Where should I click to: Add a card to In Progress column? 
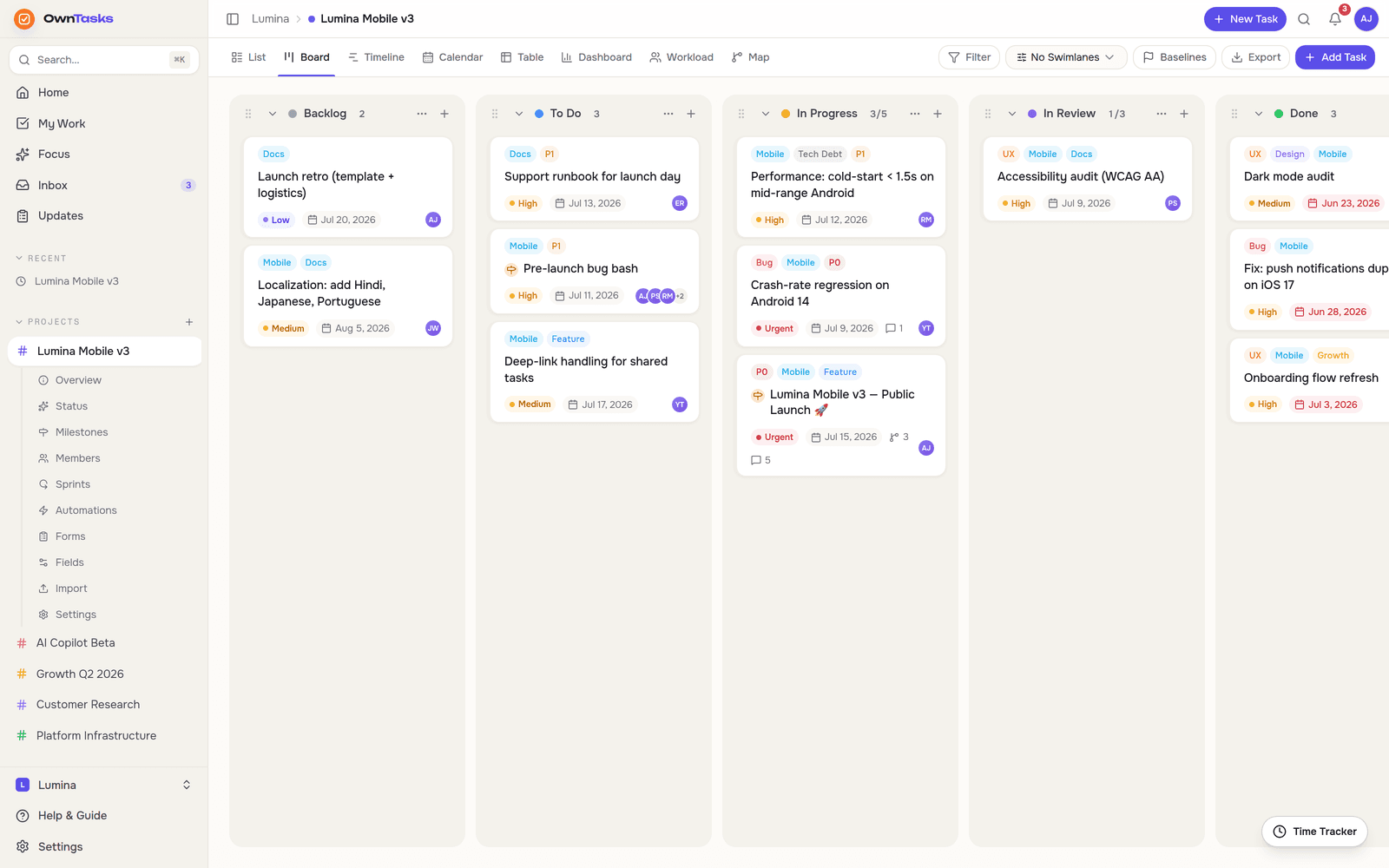(x=938, y=114)
